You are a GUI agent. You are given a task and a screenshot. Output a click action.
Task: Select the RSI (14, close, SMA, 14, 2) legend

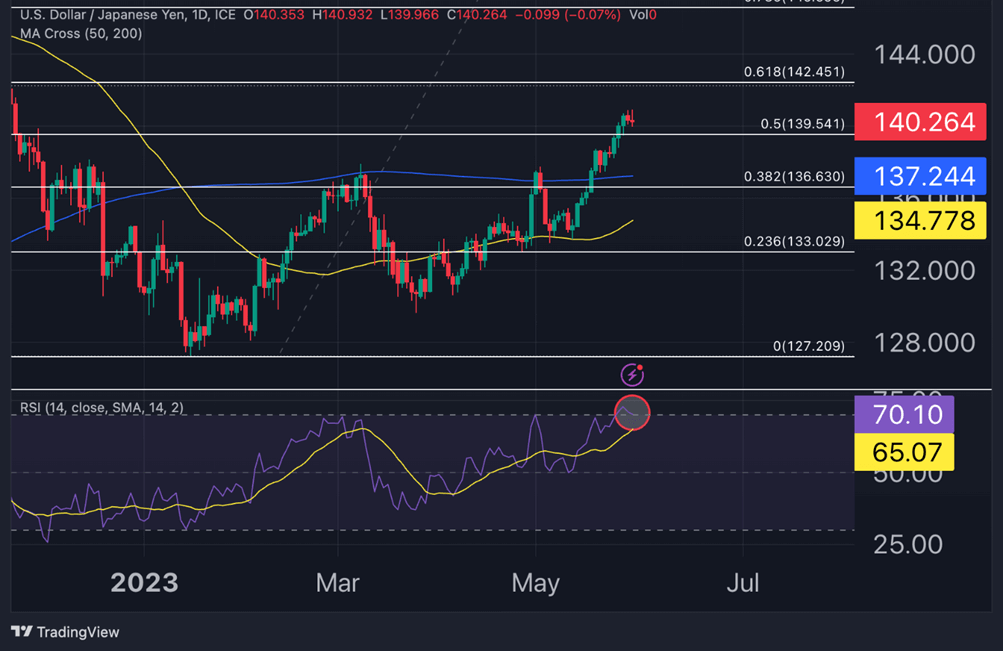(102, 408)
